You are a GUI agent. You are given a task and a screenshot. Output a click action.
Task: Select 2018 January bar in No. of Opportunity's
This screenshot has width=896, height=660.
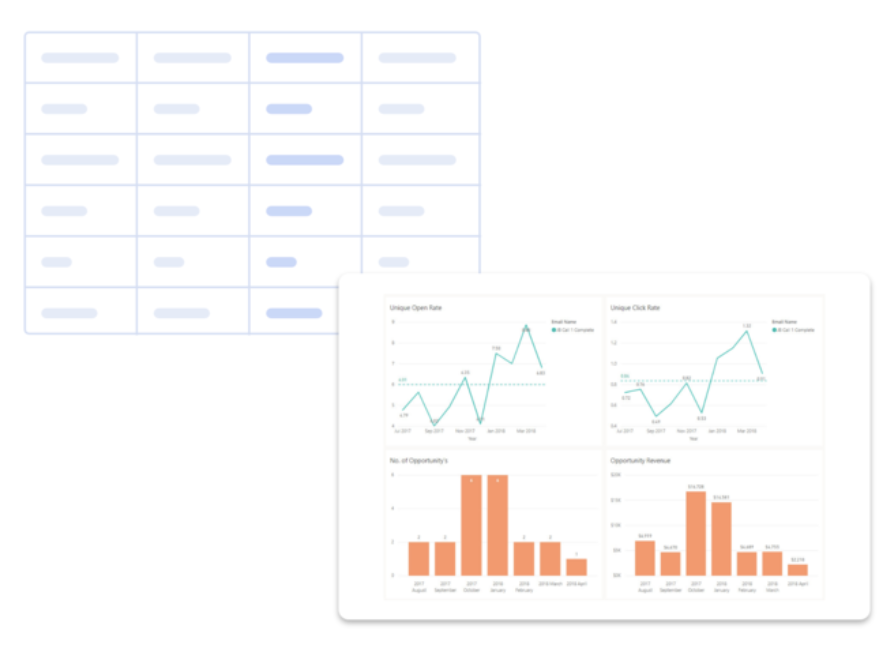[x=498, y=525]
